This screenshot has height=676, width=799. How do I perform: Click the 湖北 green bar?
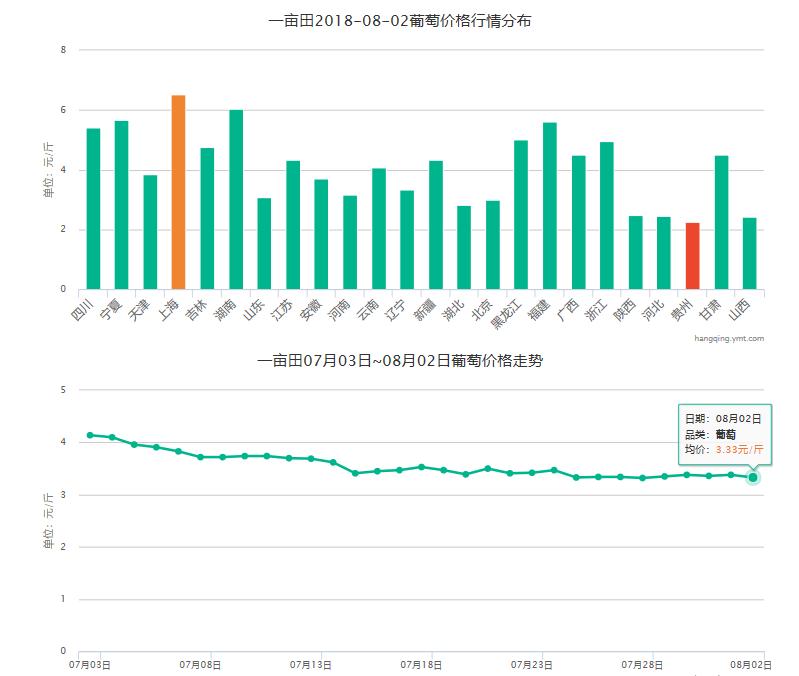464,248
